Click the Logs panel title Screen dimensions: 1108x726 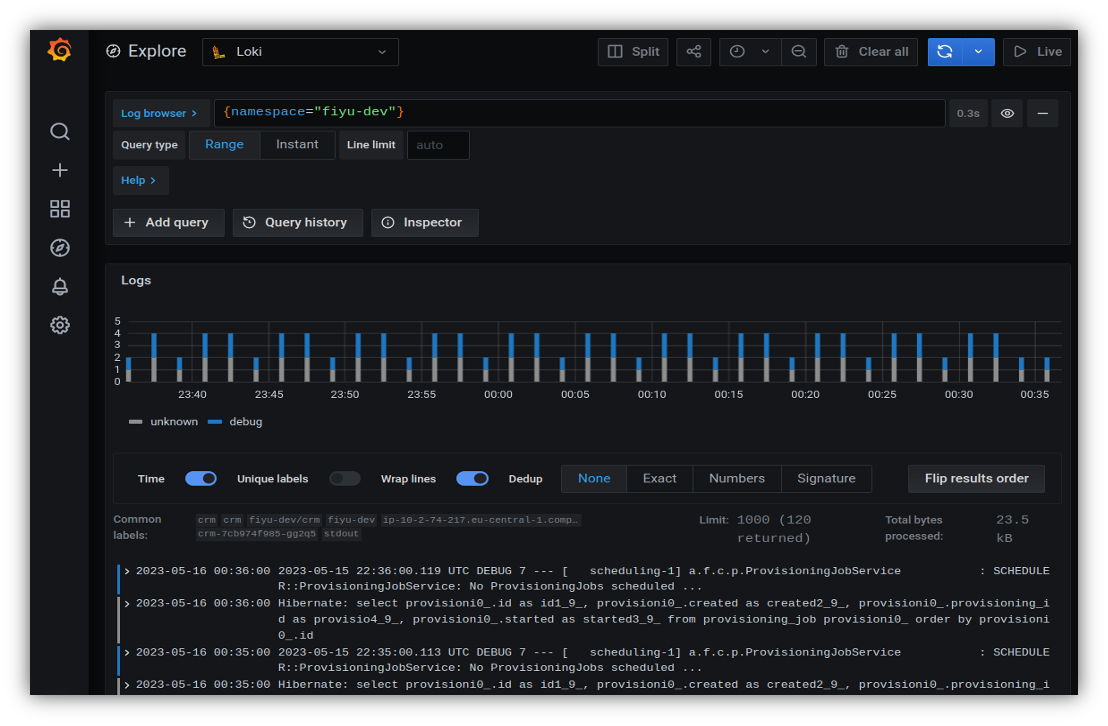click(136, 280)
